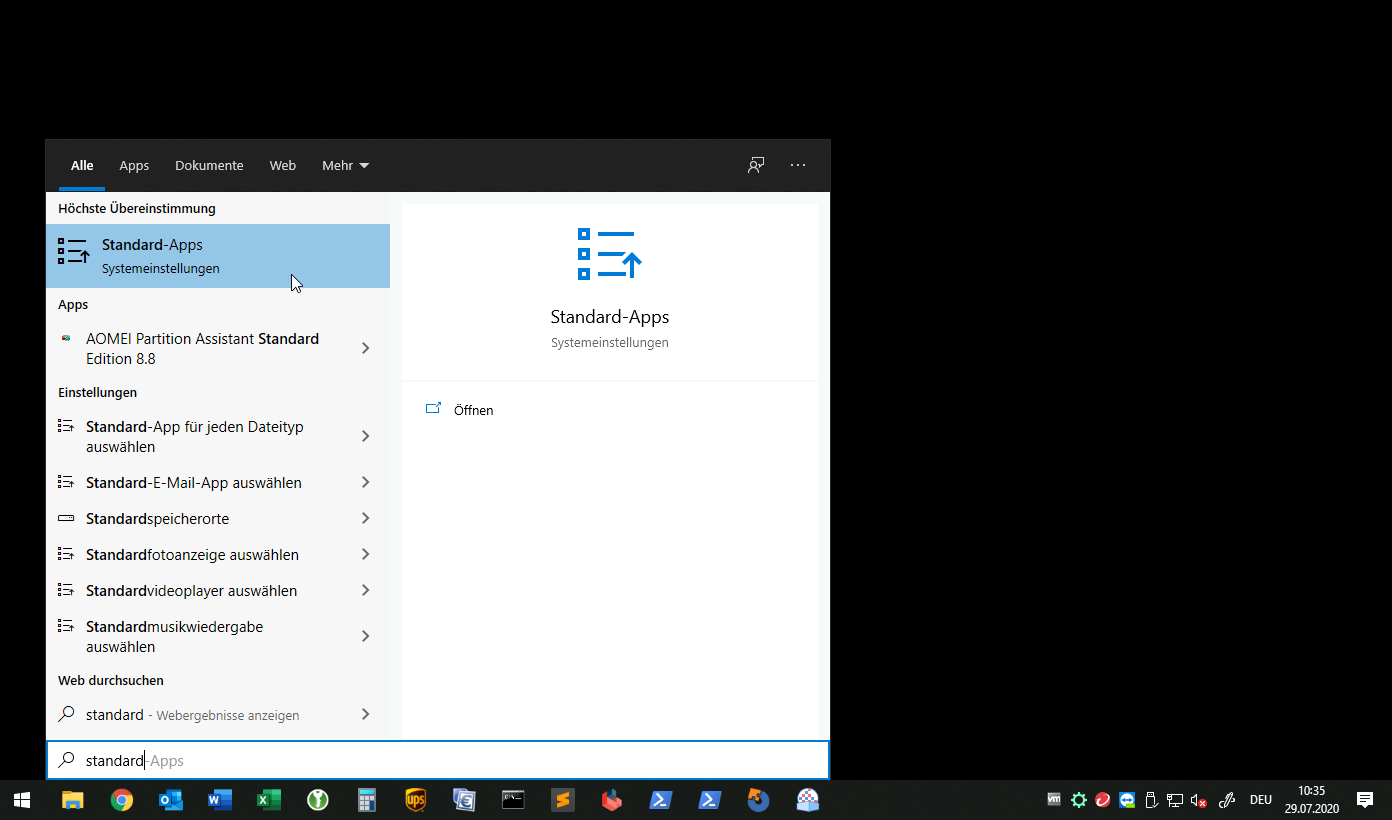1392x820 pixels.
Task: Open Word from the taskbar
Action: point(219,799)
